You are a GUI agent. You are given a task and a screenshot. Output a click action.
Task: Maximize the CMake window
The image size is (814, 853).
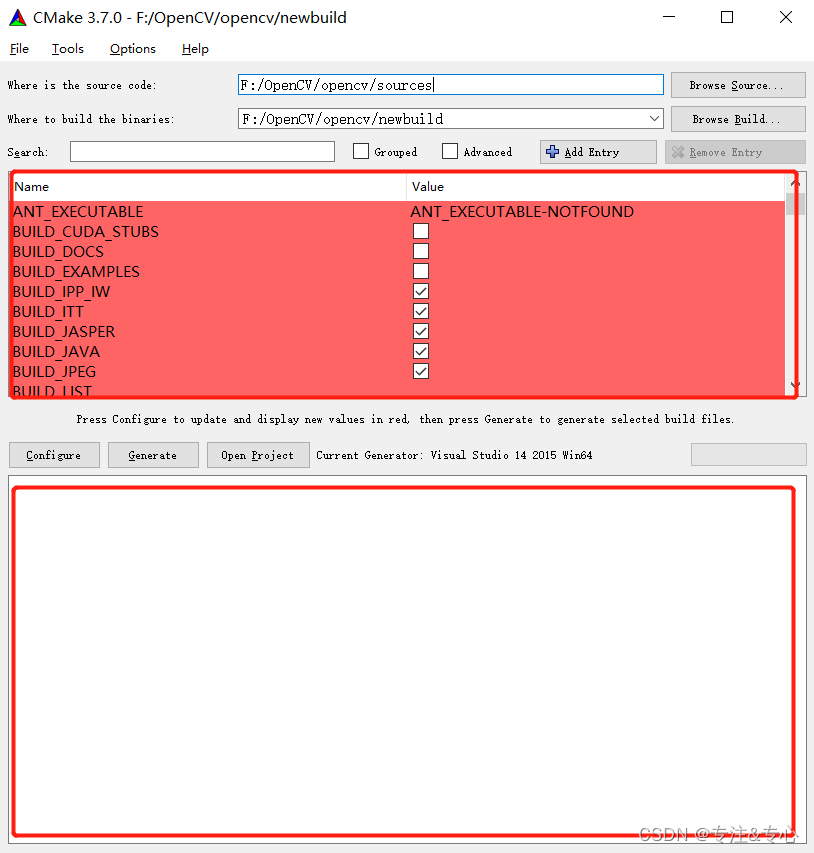click(x=727, y=17)
